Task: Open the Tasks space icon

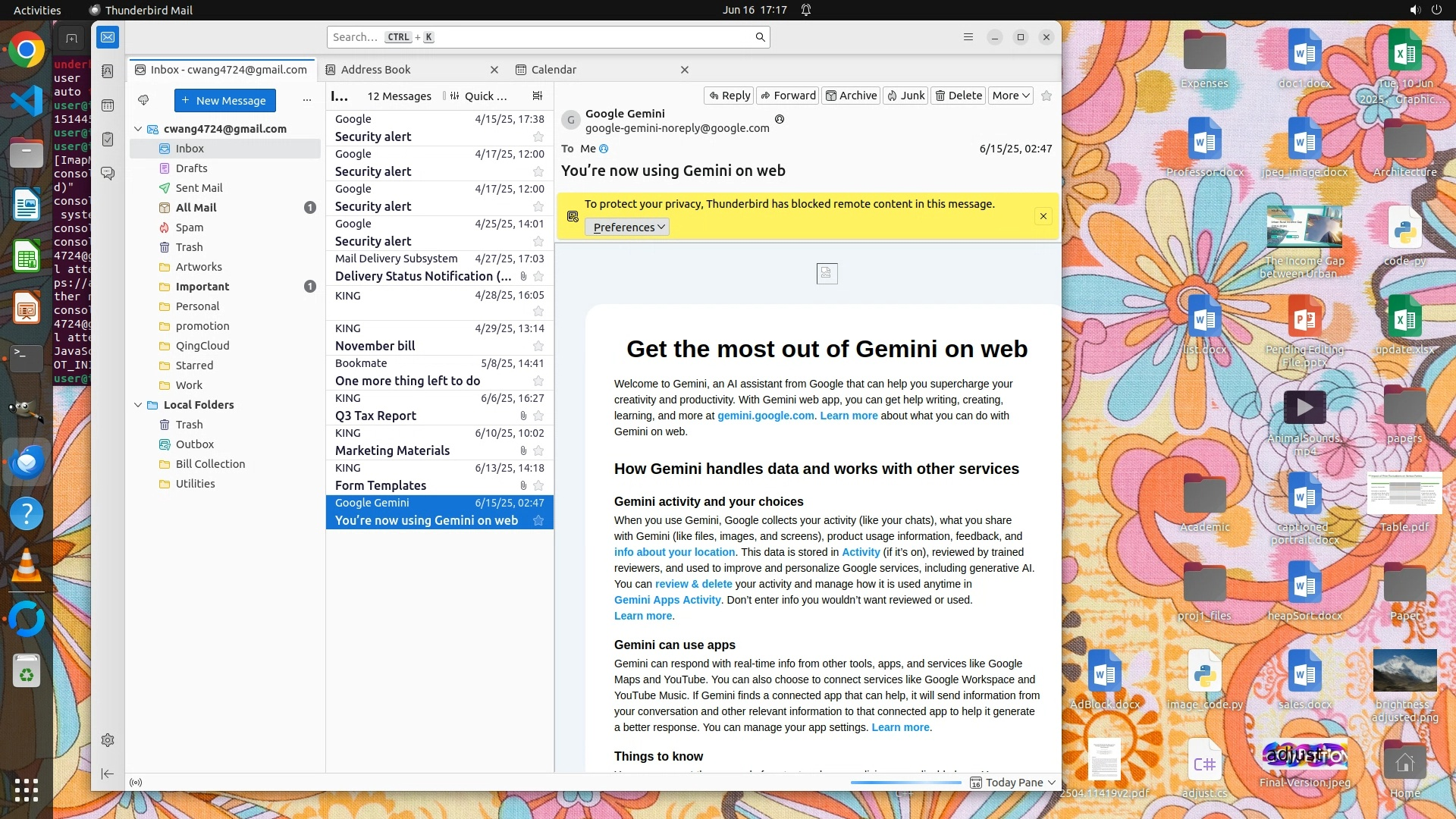Action: [108, 140]
